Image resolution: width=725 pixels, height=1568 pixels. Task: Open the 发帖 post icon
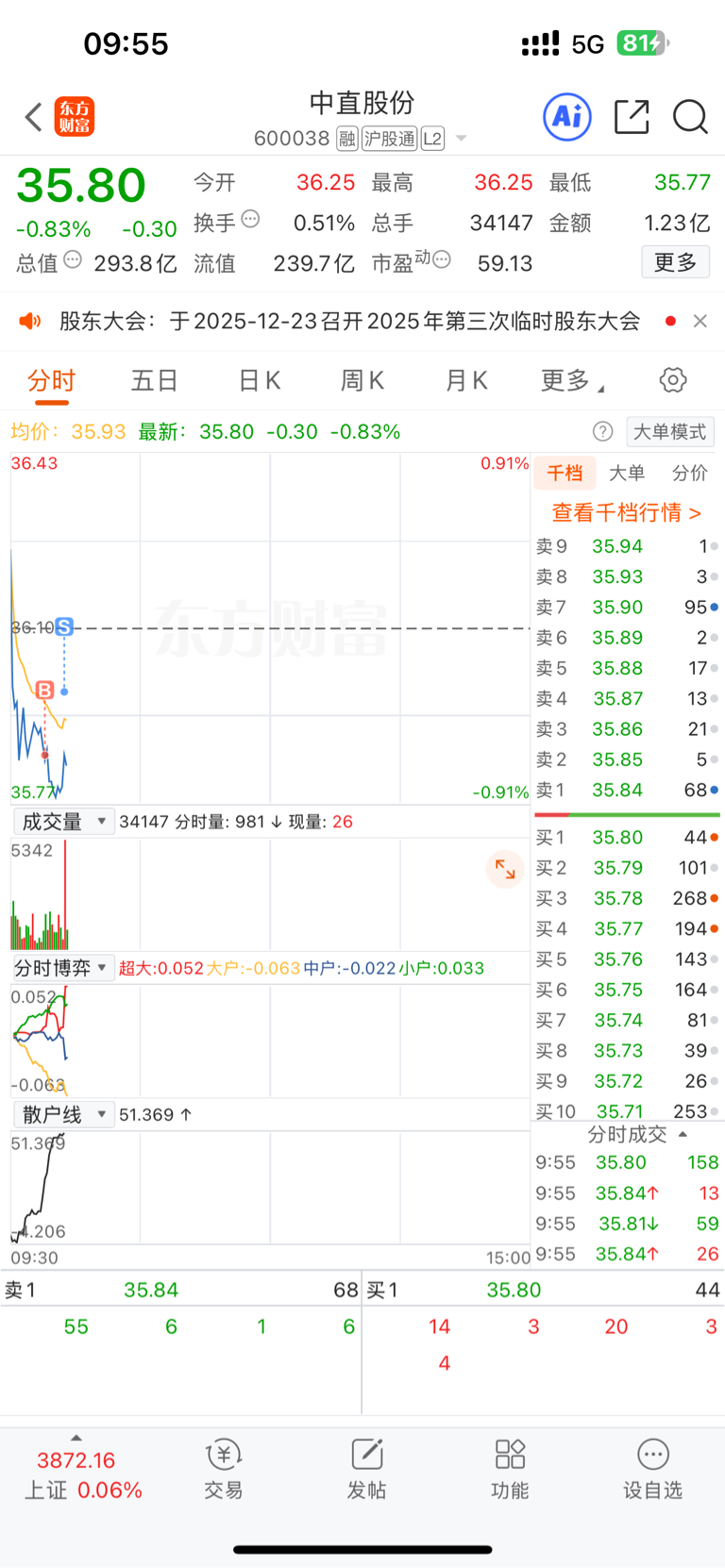point(366,1470)
